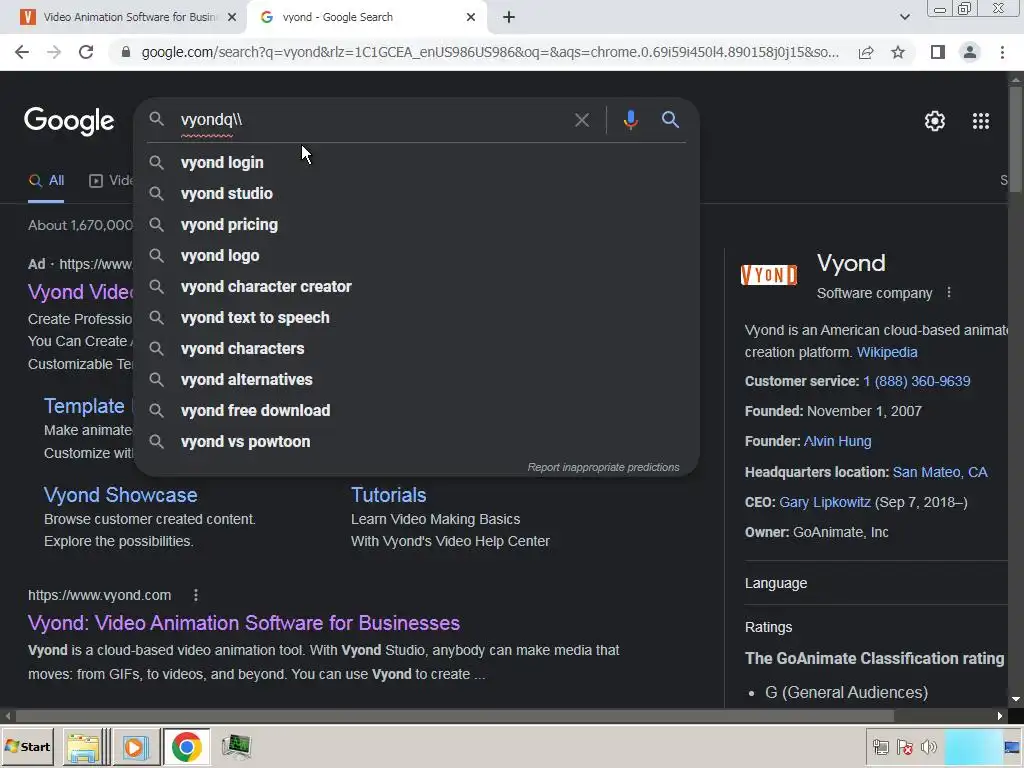This screenshot has width=1024, height=768.
Task: Select the All results tab
Action: [46, 181]
